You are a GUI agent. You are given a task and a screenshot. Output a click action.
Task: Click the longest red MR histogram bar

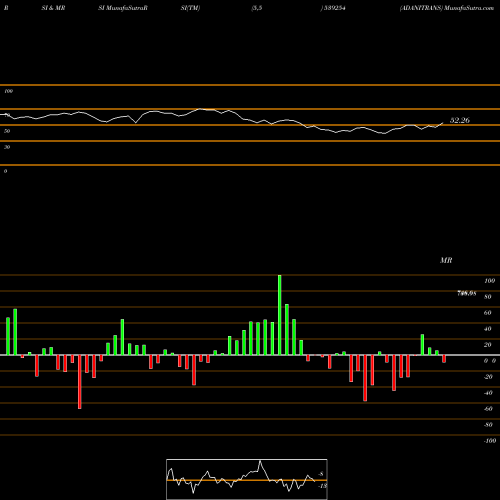tap(80, 382)
